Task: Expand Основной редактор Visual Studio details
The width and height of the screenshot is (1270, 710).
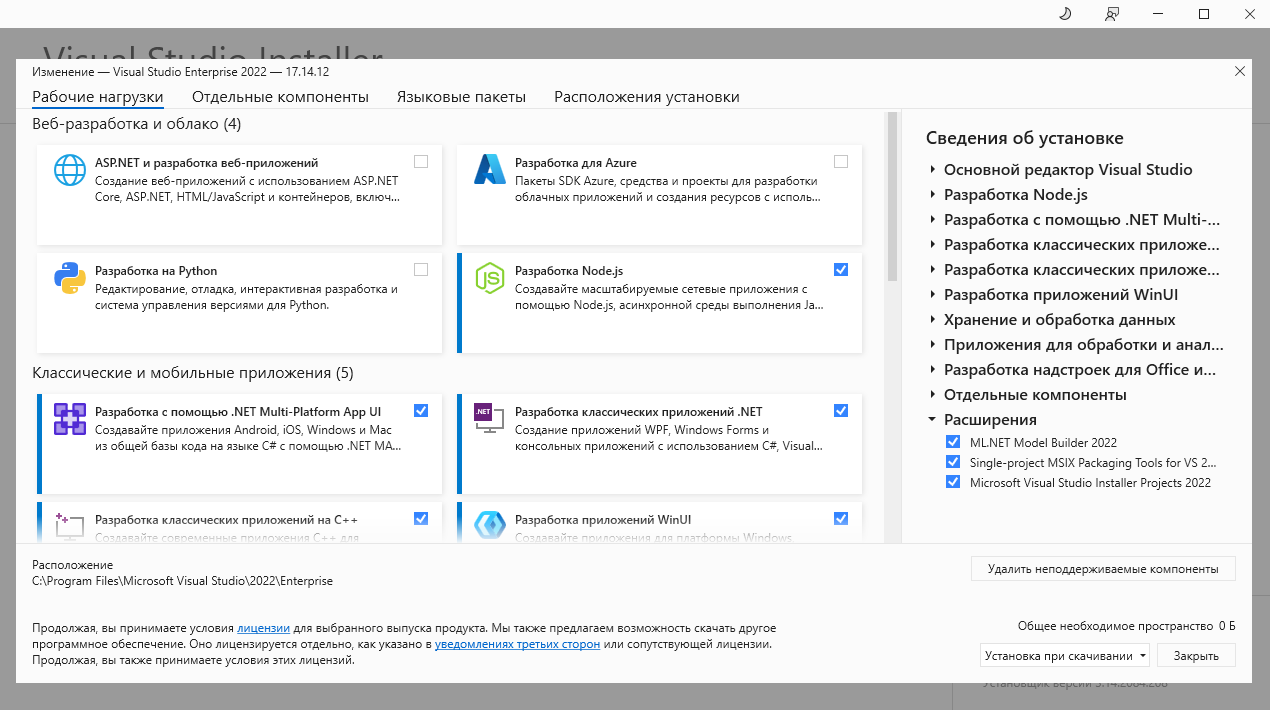Action: click(932, 170)
